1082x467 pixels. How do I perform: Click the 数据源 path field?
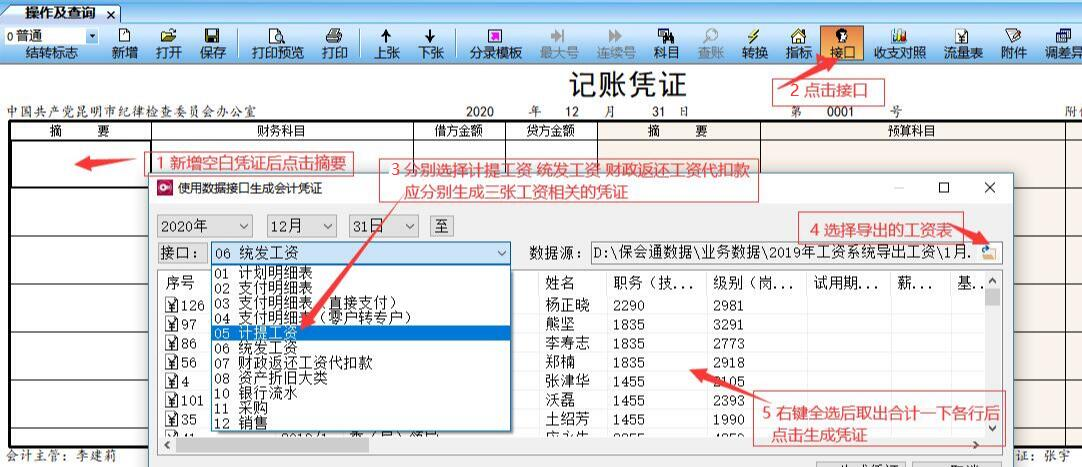coord(784,253)
